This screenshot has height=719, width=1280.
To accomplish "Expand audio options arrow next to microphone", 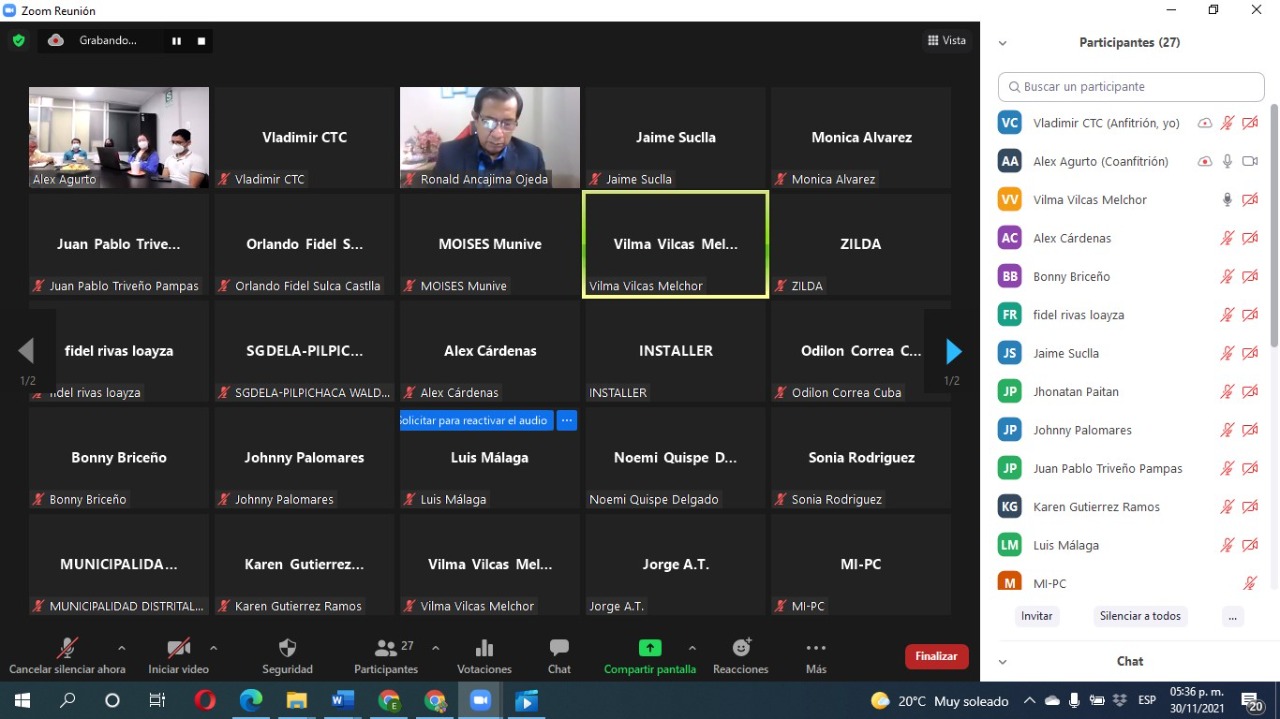I will [x=122, y=648].
